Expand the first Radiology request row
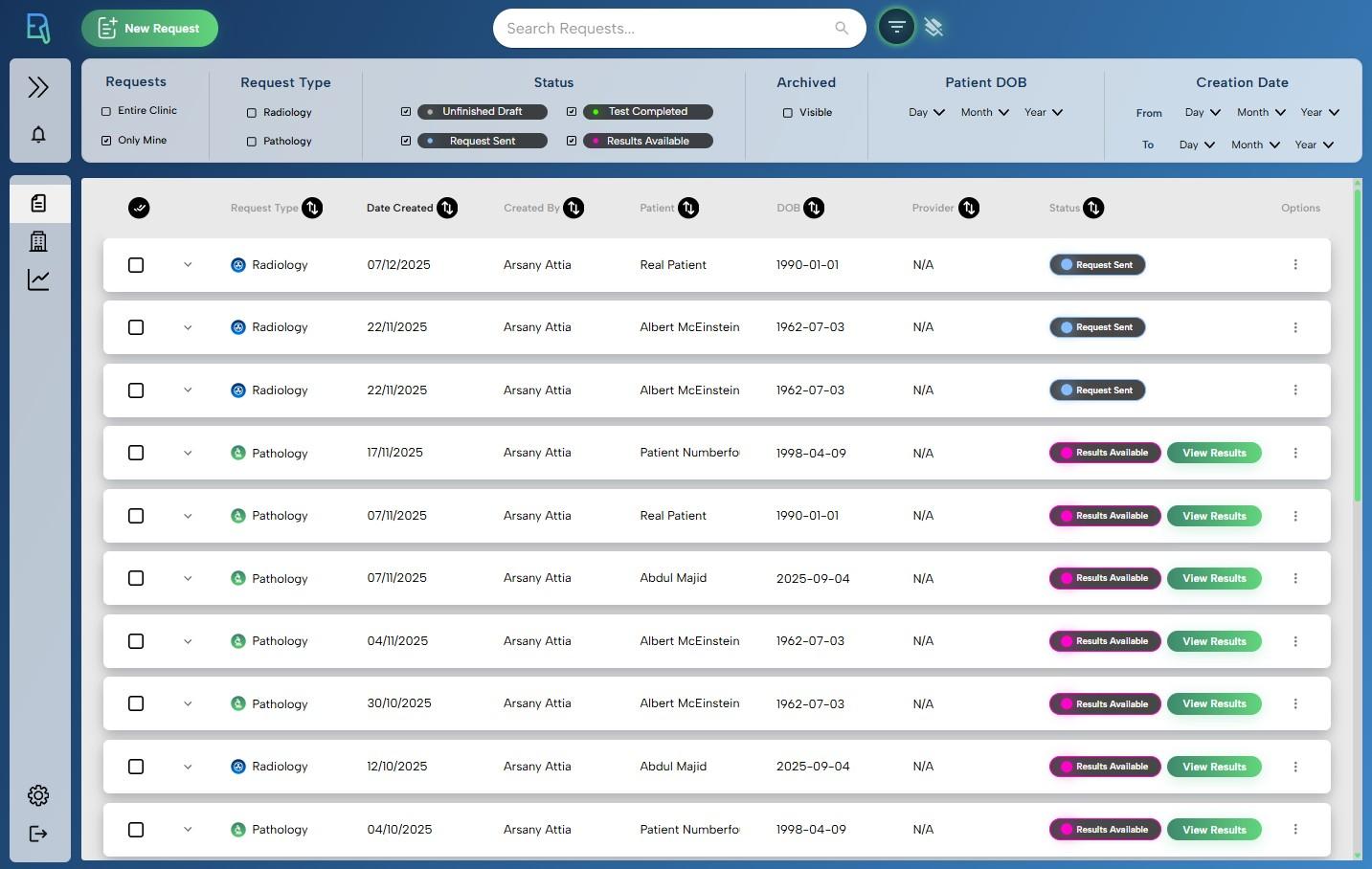This screenshot has width=1372, height=869. click(188, 265)
